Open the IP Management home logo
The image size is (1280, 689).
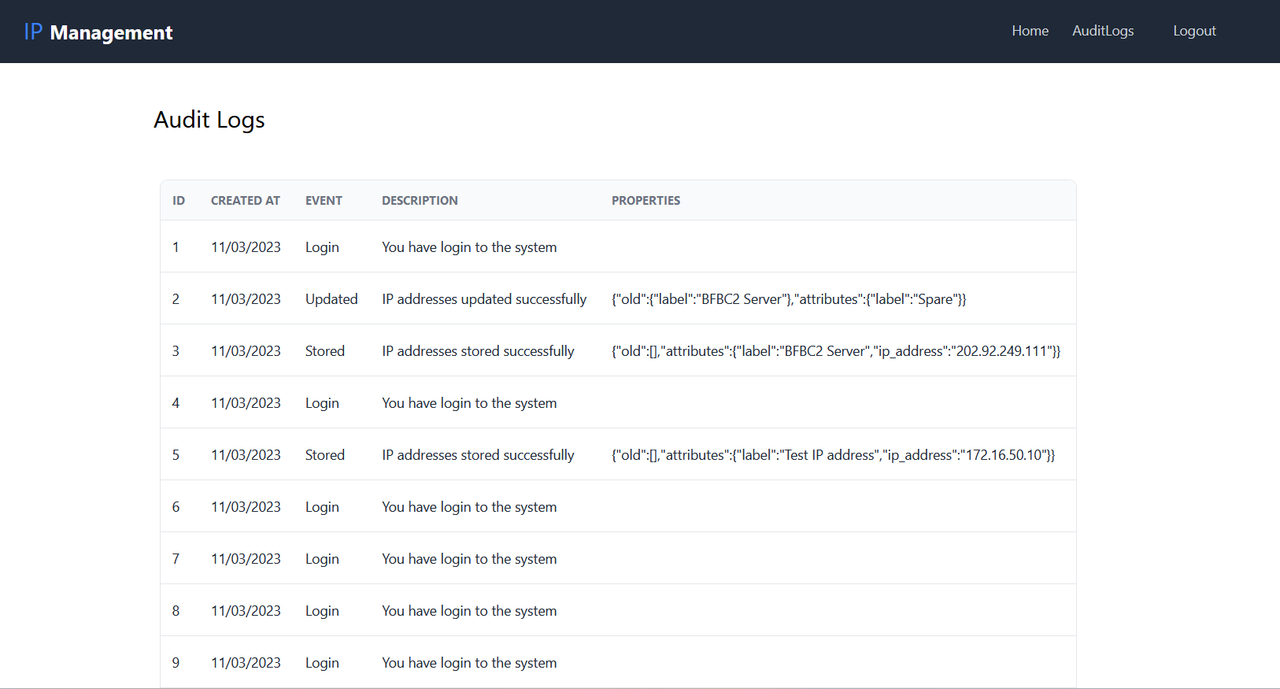98,32
